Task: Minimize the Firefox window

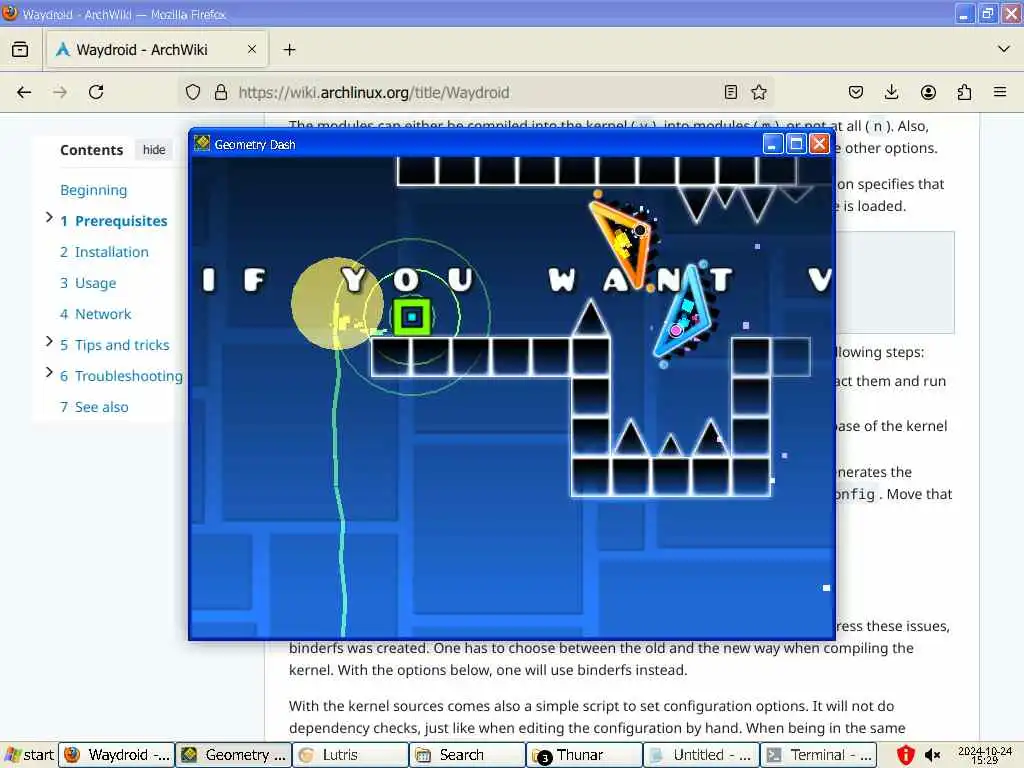Action: click(965, 14)
